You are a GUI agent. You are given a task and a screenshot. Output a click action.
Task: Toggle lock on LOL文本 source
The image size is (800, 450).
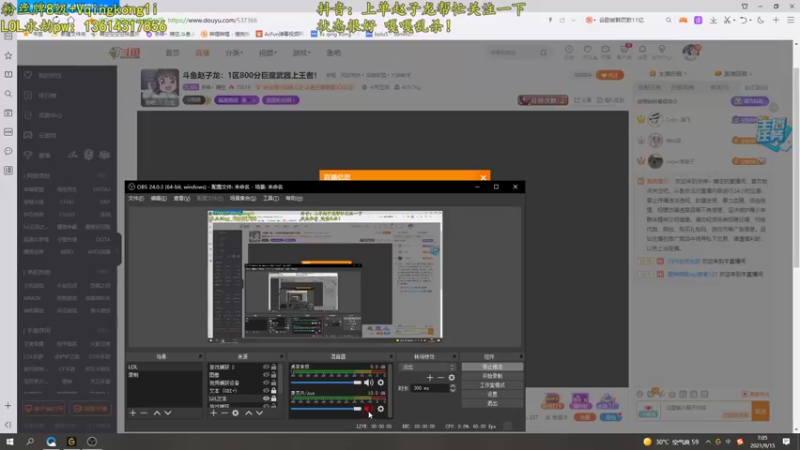click(273, 398)
